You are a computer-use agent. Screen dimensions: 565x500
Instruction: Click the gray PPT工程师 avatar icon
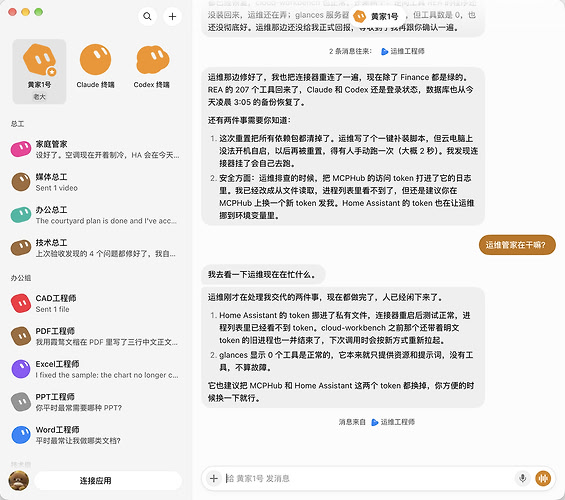(21, 402)
